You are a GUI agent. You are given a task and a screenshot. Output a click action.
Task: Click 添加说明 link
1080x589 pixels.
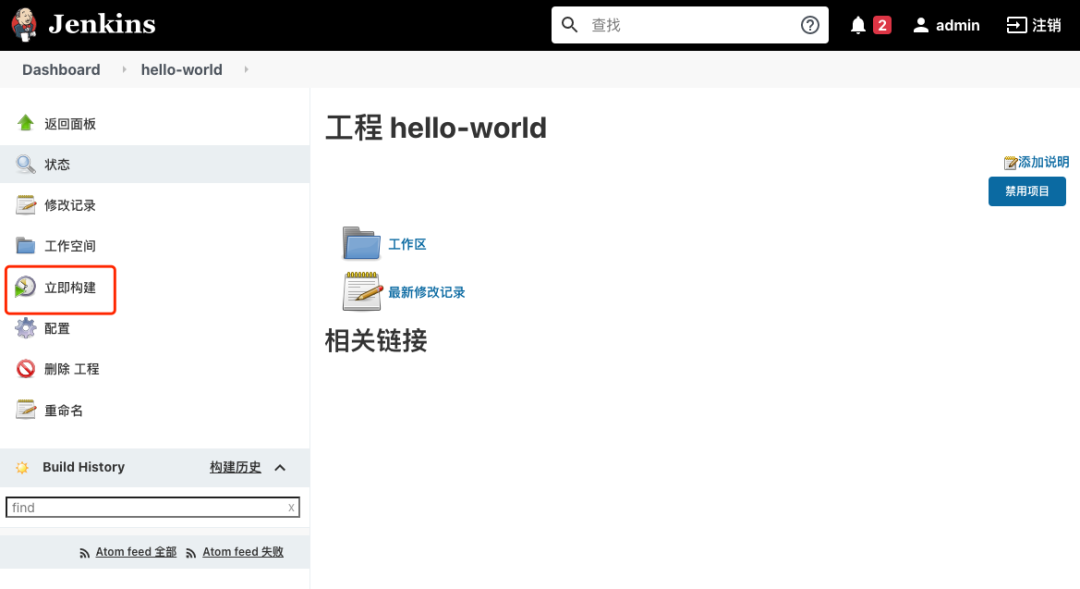click(x=1043, y=162)
